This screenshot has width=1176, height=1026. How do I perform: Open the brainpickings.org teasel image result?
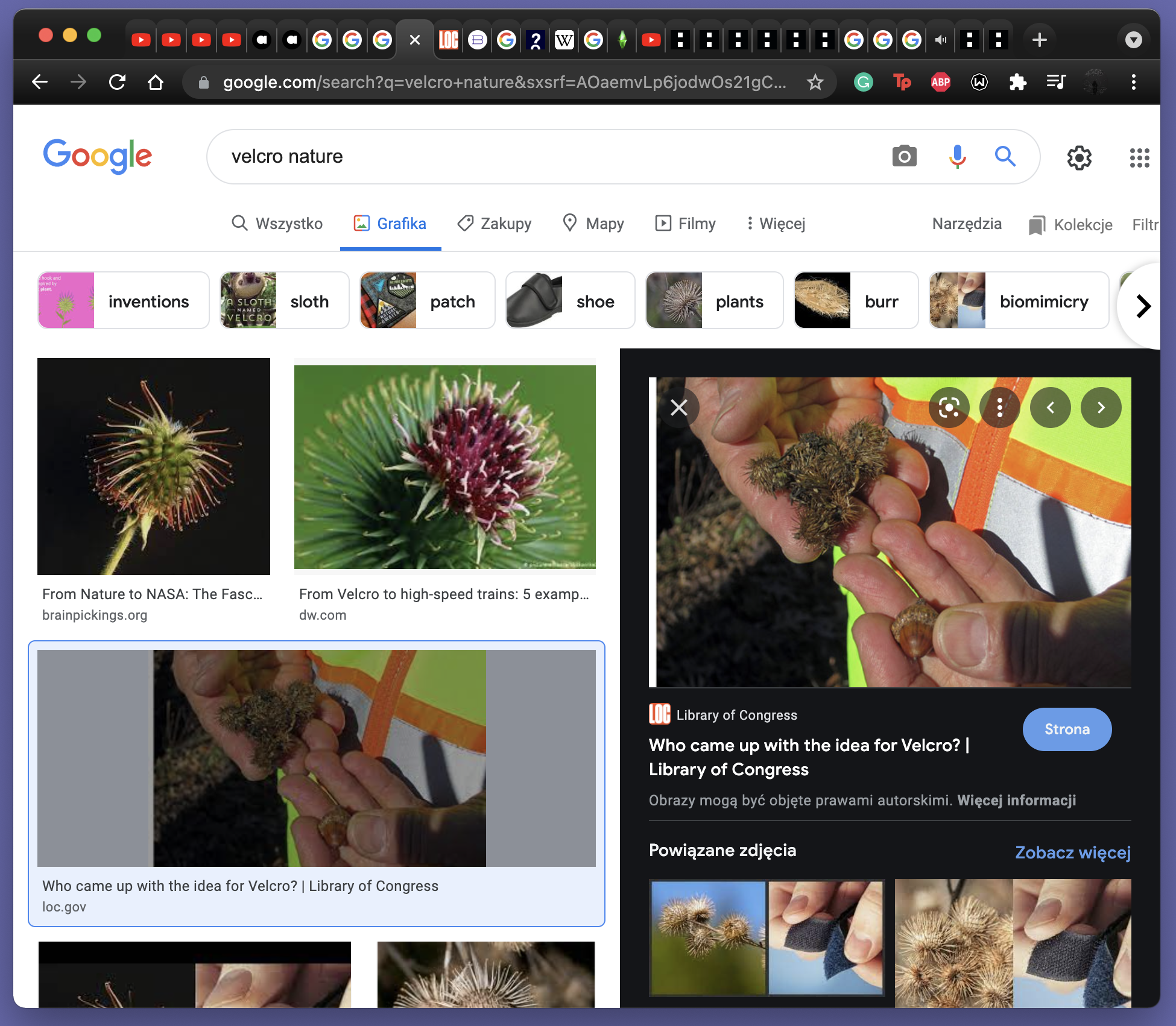(154, 466)
